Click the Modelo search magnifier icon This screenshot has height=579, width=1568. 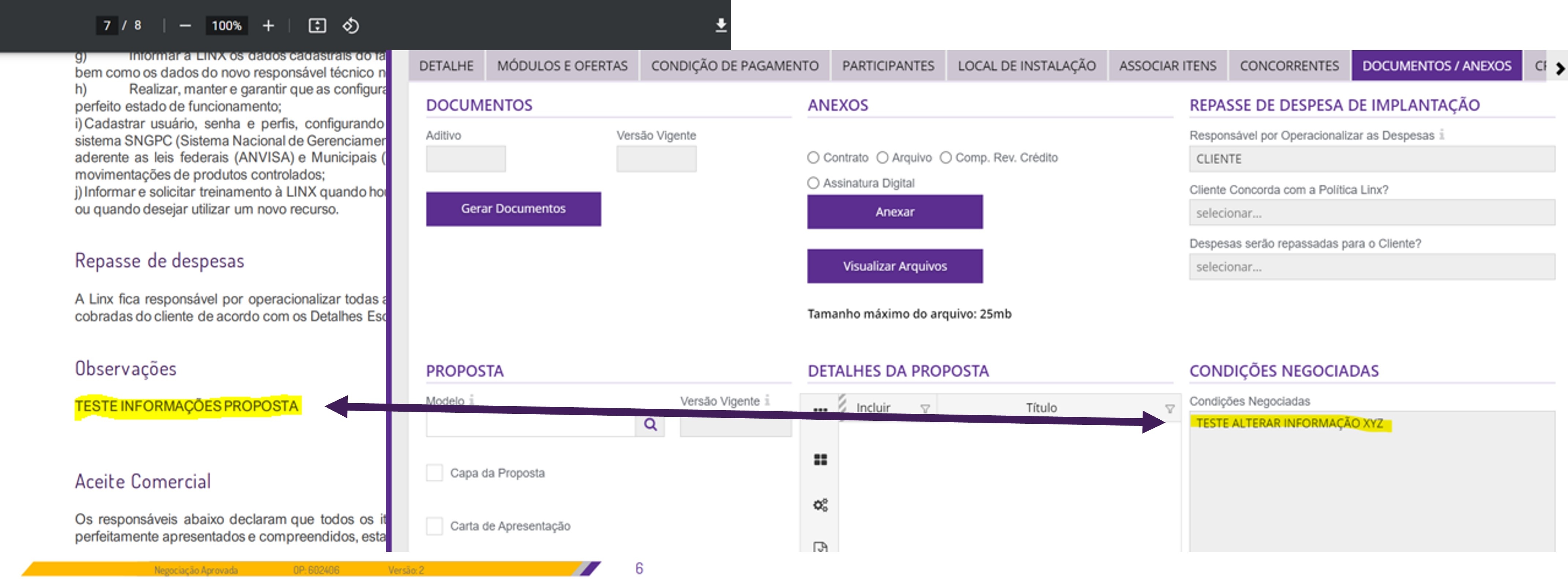pyautogui.click(x=650, y=424)
